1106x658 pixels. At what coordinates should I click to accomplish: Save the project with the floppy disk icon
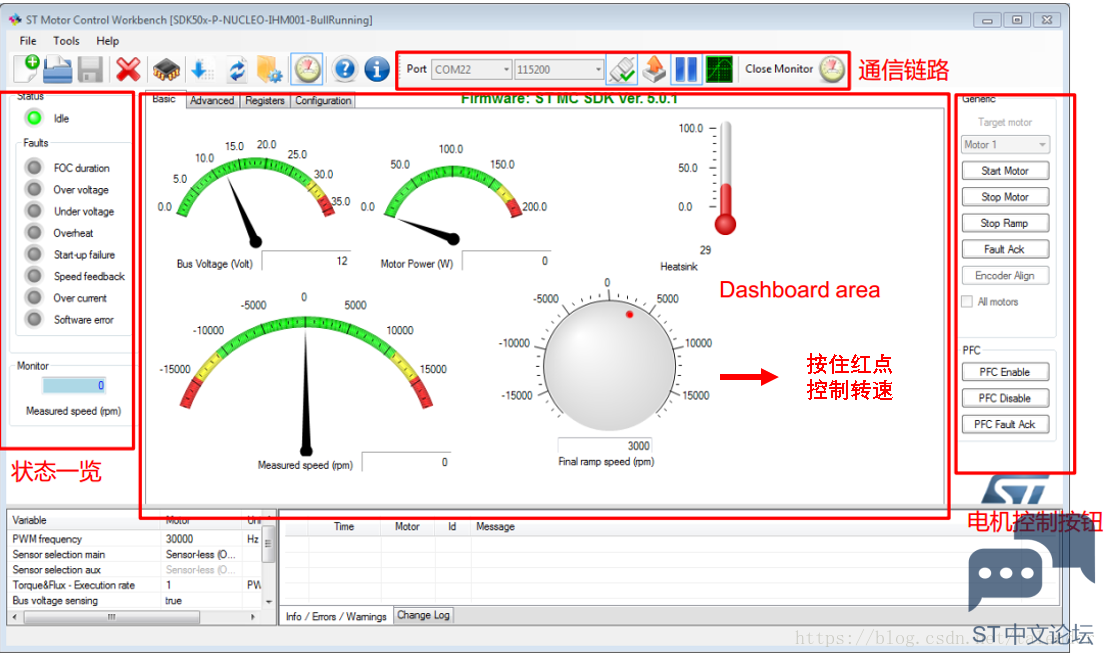pyautogui.click(x=90, y=70)
